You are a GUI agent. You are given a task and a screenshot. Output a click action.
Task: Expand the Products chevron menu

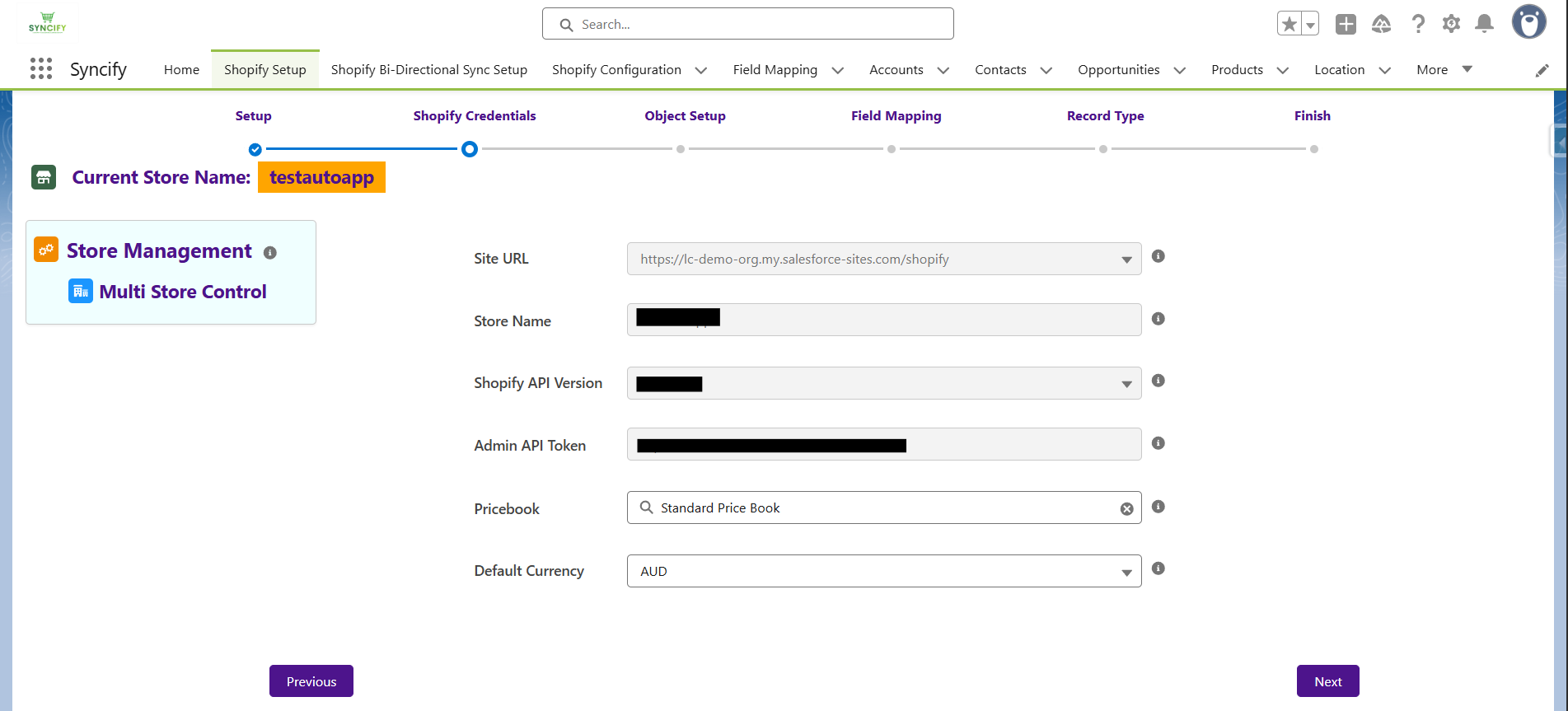pos(1283,71)
